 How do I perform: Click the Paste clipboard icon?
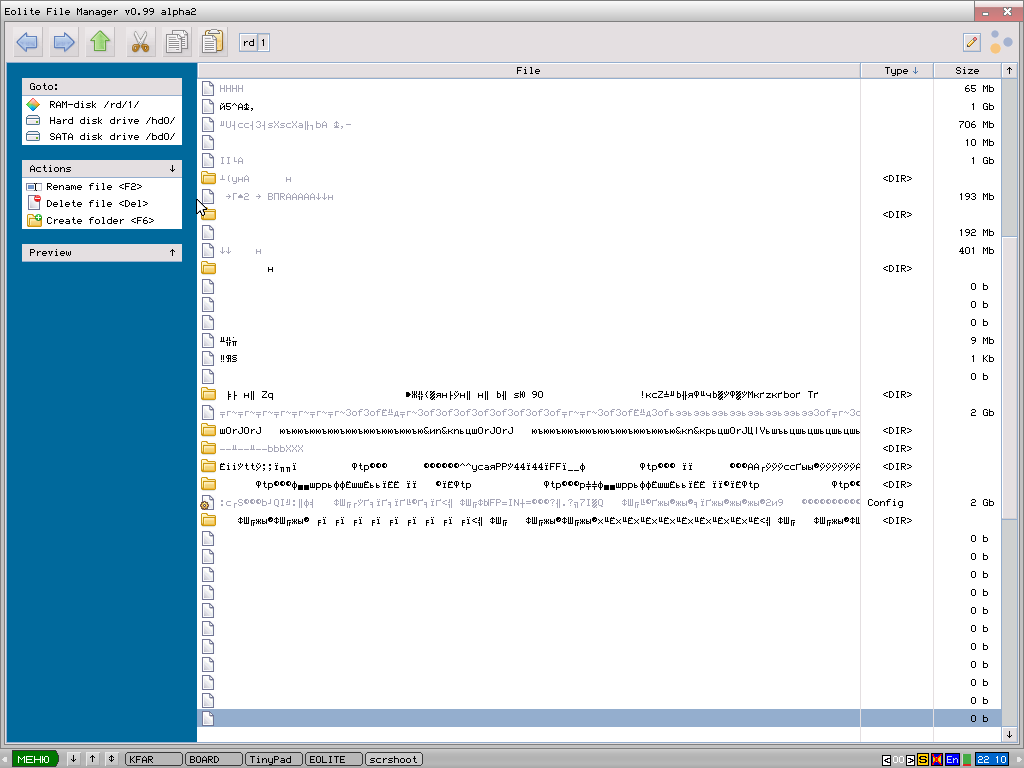coord(212,42)
